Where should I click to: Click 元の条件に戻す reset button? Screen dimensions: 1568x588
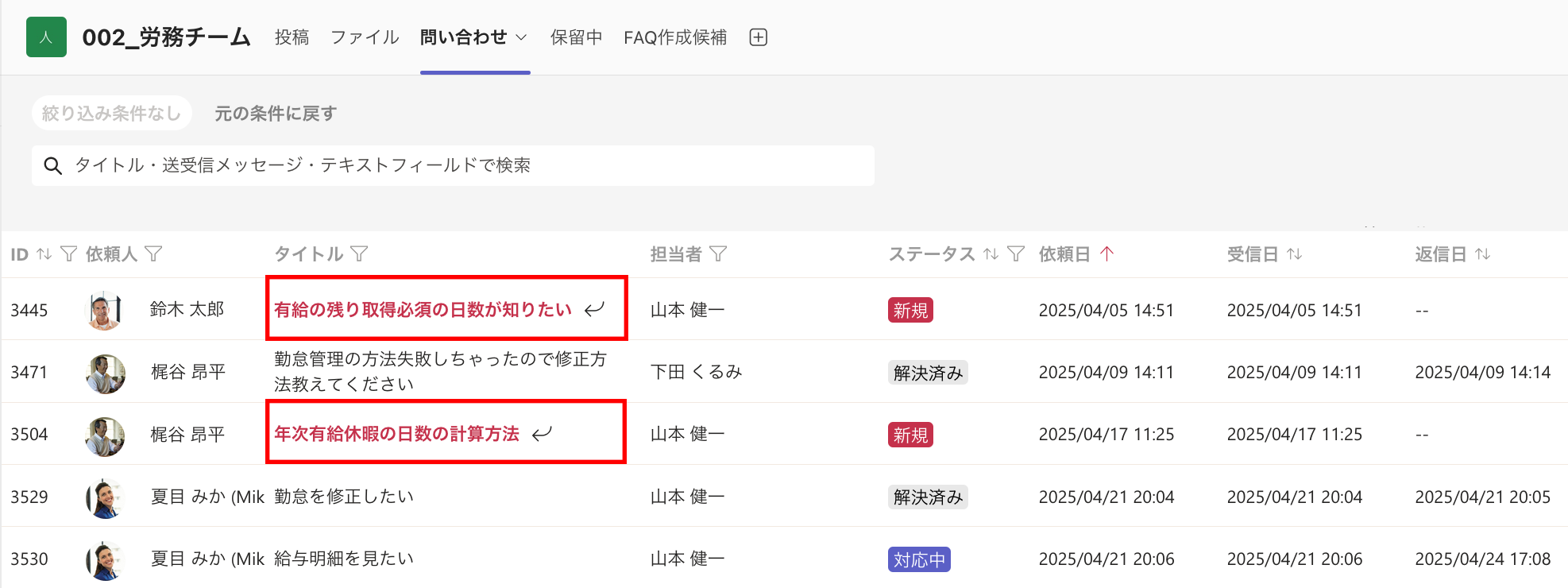pos(276,114)
